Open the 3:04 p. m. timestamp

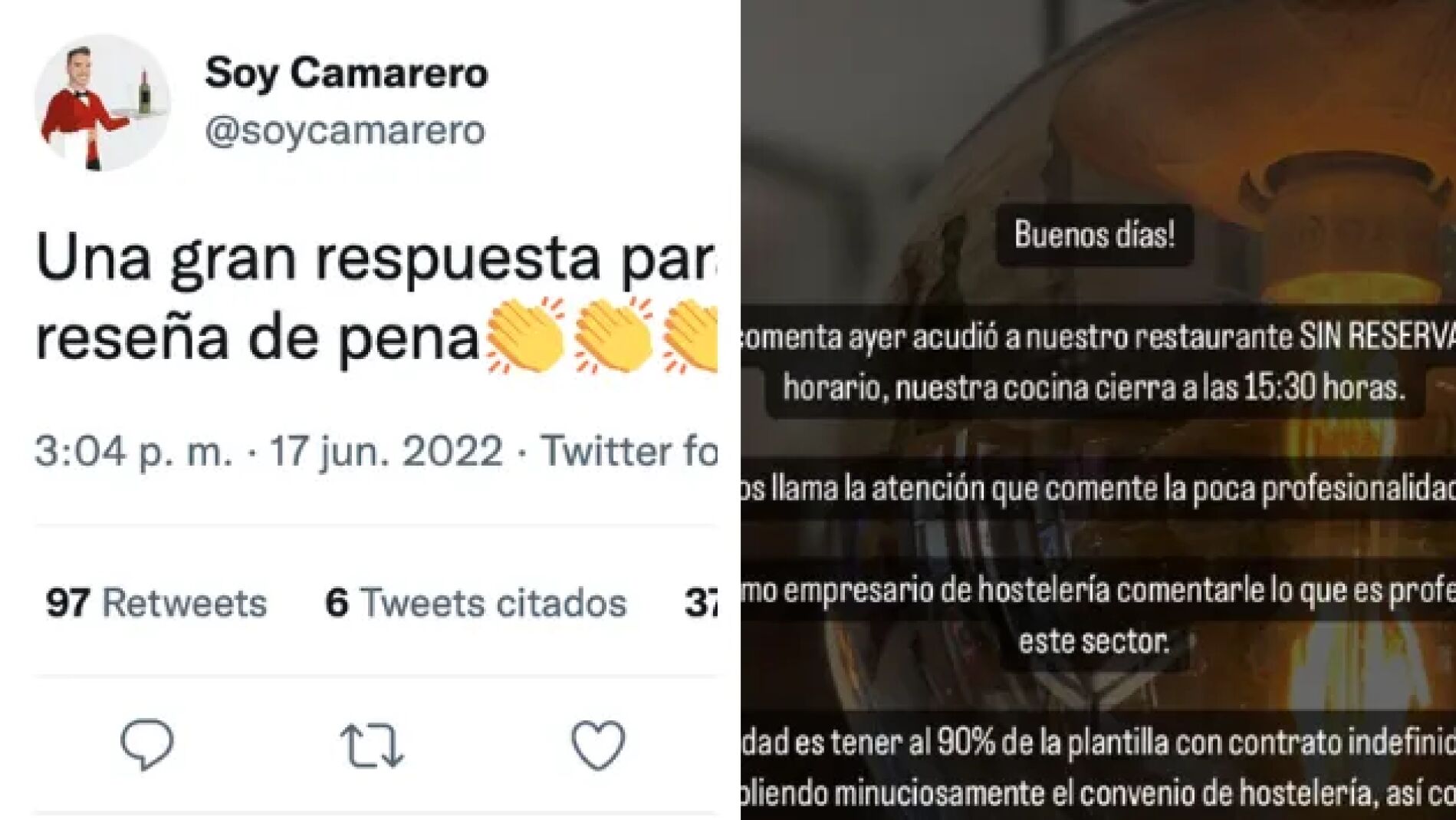click(133, 451)
